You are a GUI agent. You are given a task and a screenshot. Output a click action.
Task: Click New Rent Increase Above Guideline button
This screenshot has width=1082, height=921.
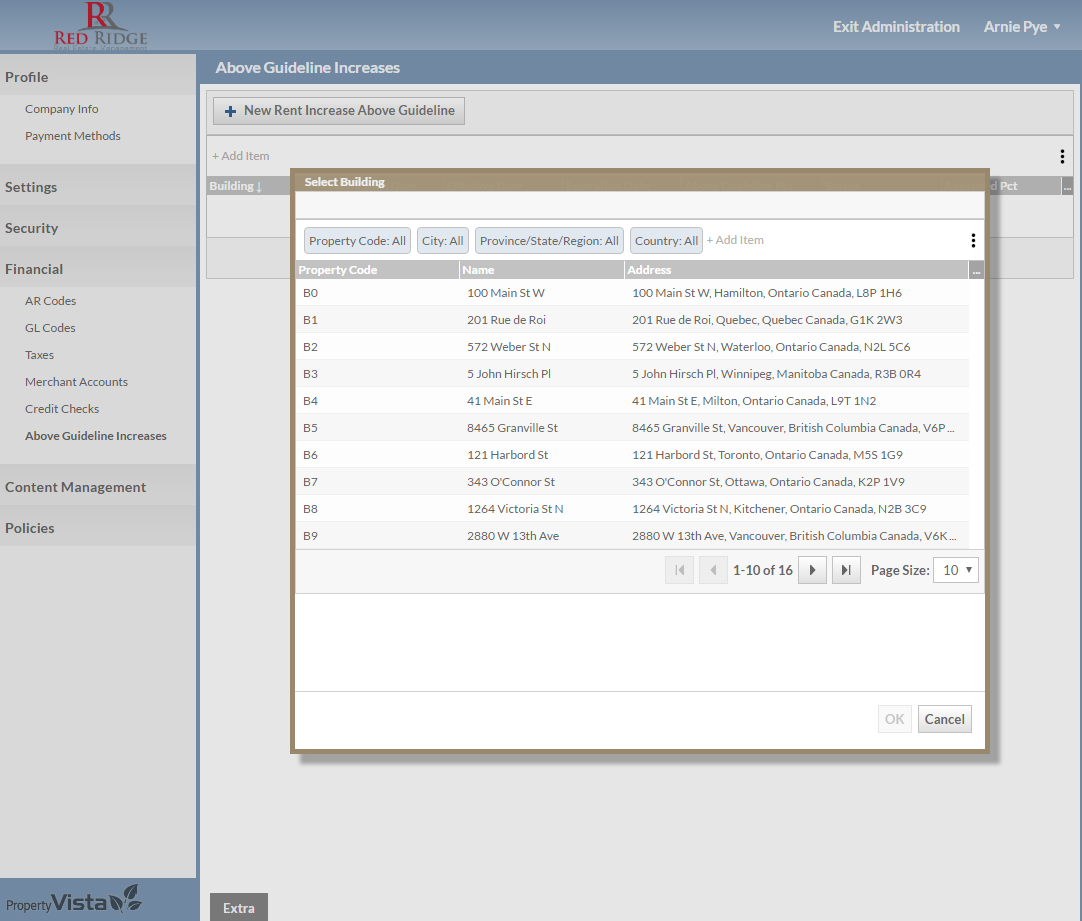tap(339, 111)
